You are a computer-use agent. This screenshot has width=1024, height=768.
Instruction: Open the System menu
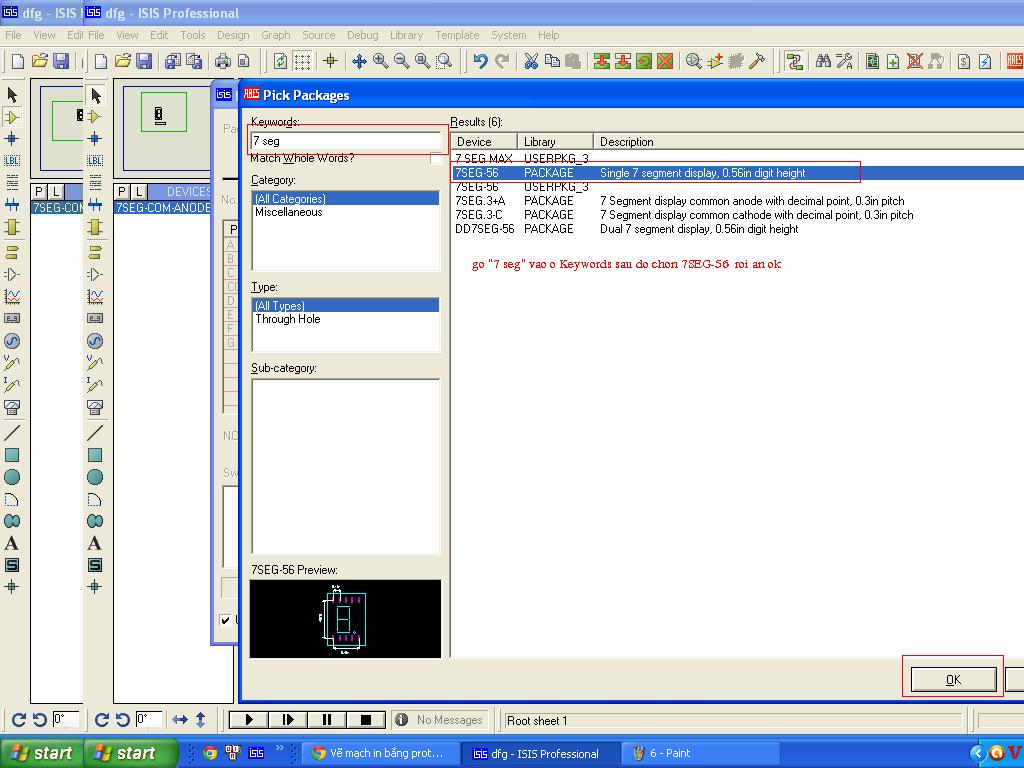pos(509,35)
